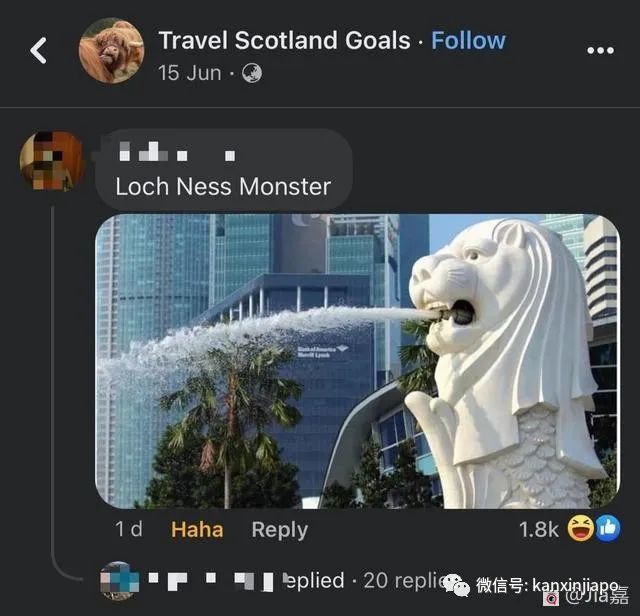This screenshot has width=640, height=616.
Task: Open the Travel Scotland Goals profile picture
Action: coord(111,51)
